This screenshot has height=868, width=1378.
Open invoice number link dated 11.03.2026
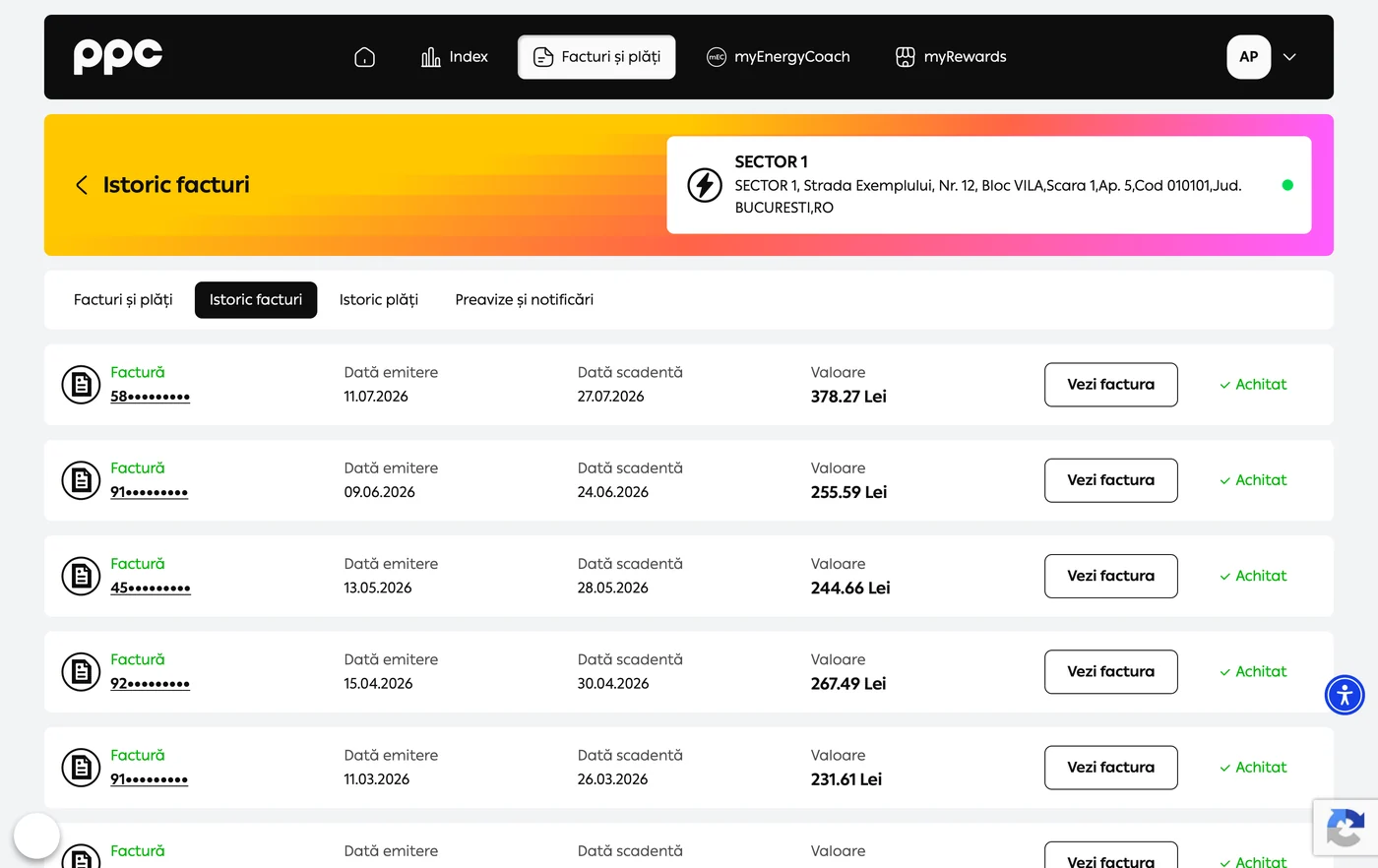pos(149,778)
